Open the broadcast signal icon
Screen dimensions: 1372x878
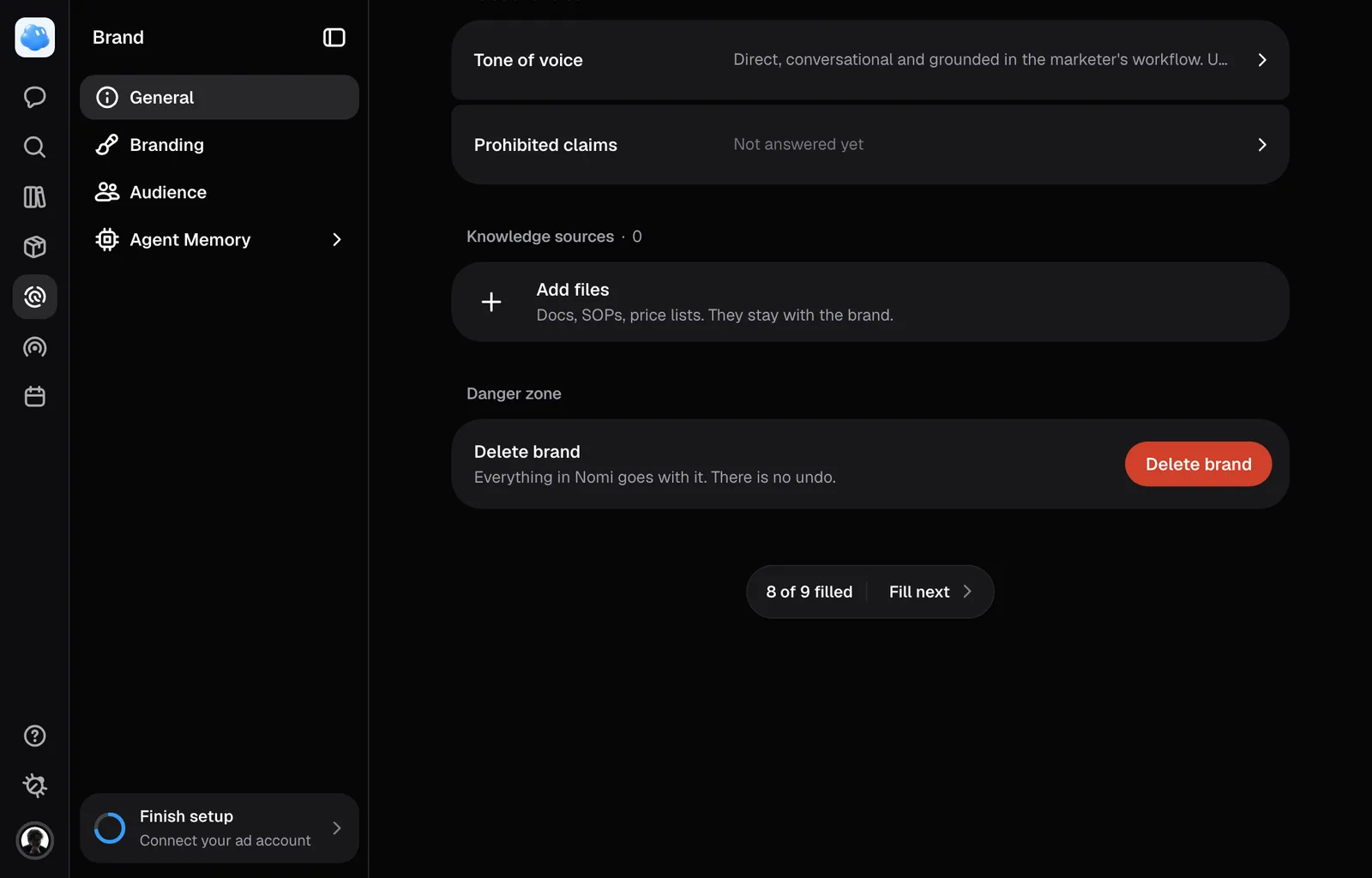35,347
